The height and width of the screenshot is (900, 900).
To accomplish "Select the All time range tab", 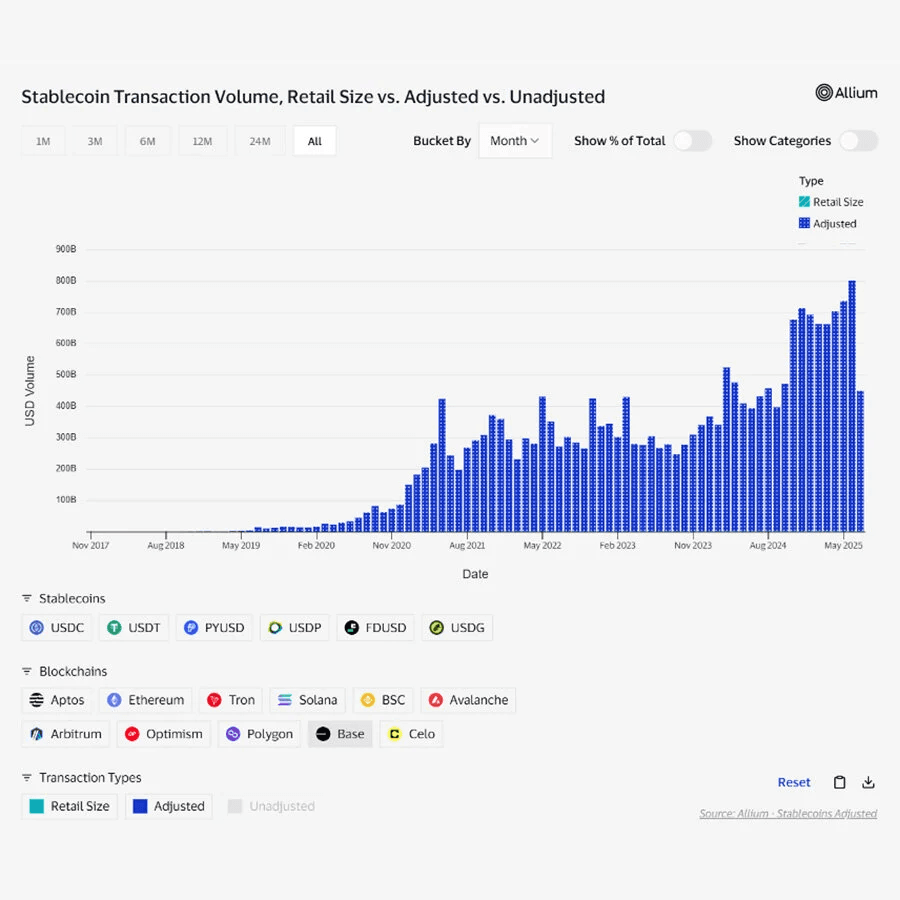I will coord(315,141).
